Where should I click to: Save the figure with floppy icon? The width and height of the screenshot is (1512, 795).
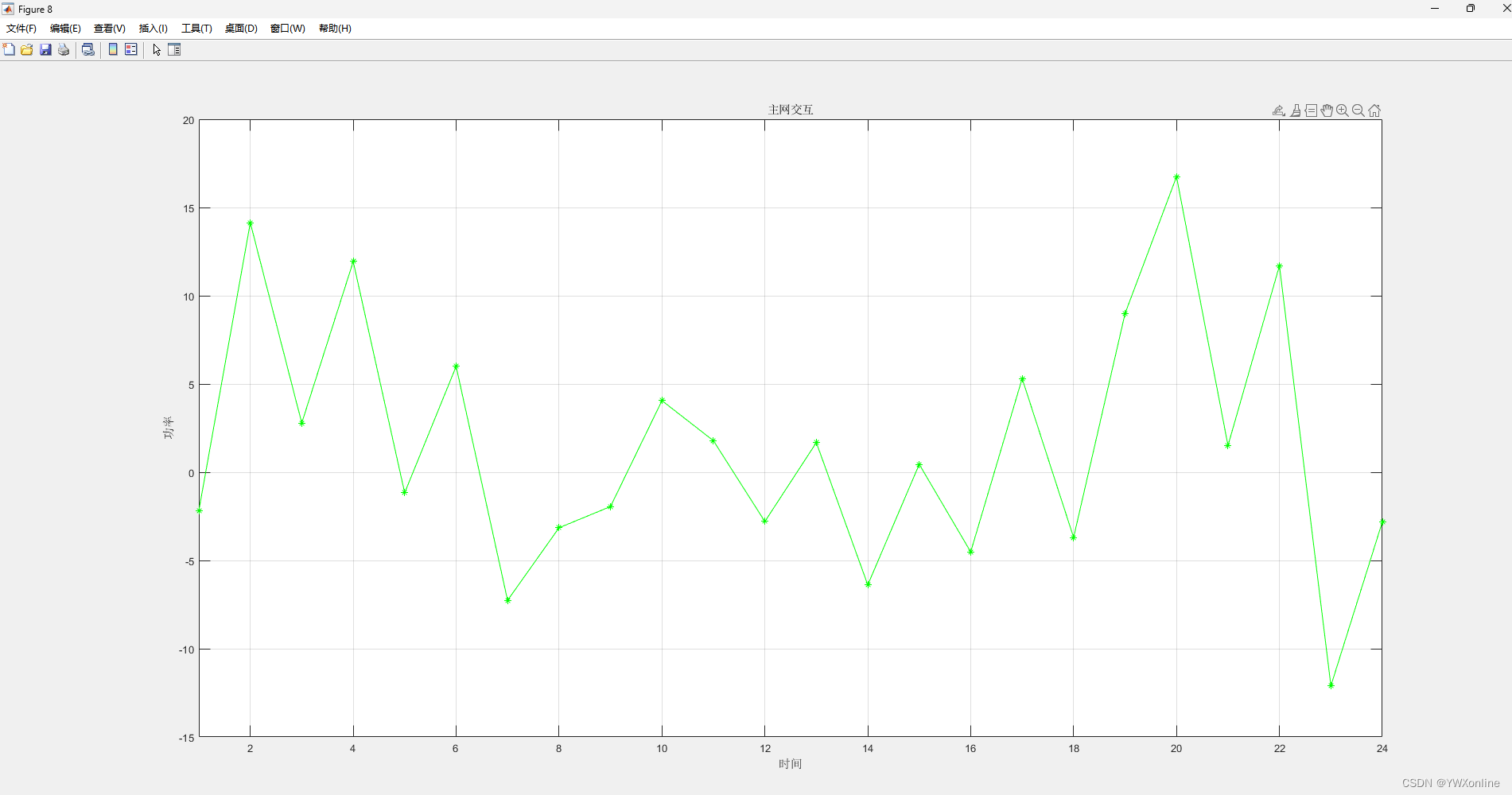(x=45, y=49)
